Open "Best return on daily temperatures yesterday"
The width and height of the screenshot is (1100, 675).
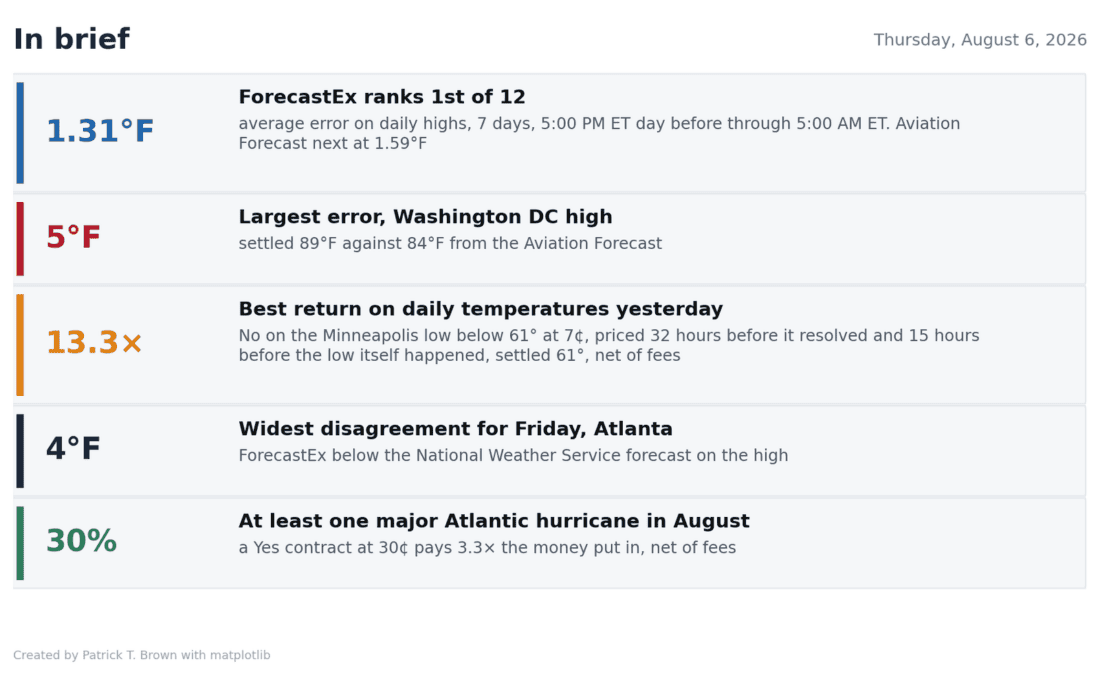pyautogui.click(x=481, y=309)
